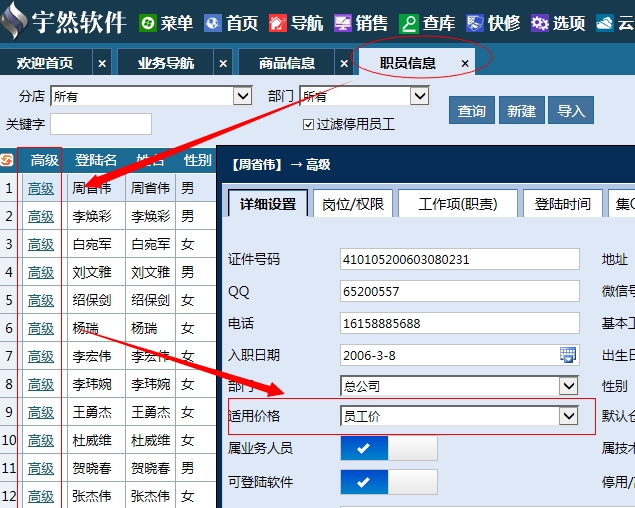The image size is (635, 508).
Task: Open 快修 shield icon
Action: (x=475, y=23)
